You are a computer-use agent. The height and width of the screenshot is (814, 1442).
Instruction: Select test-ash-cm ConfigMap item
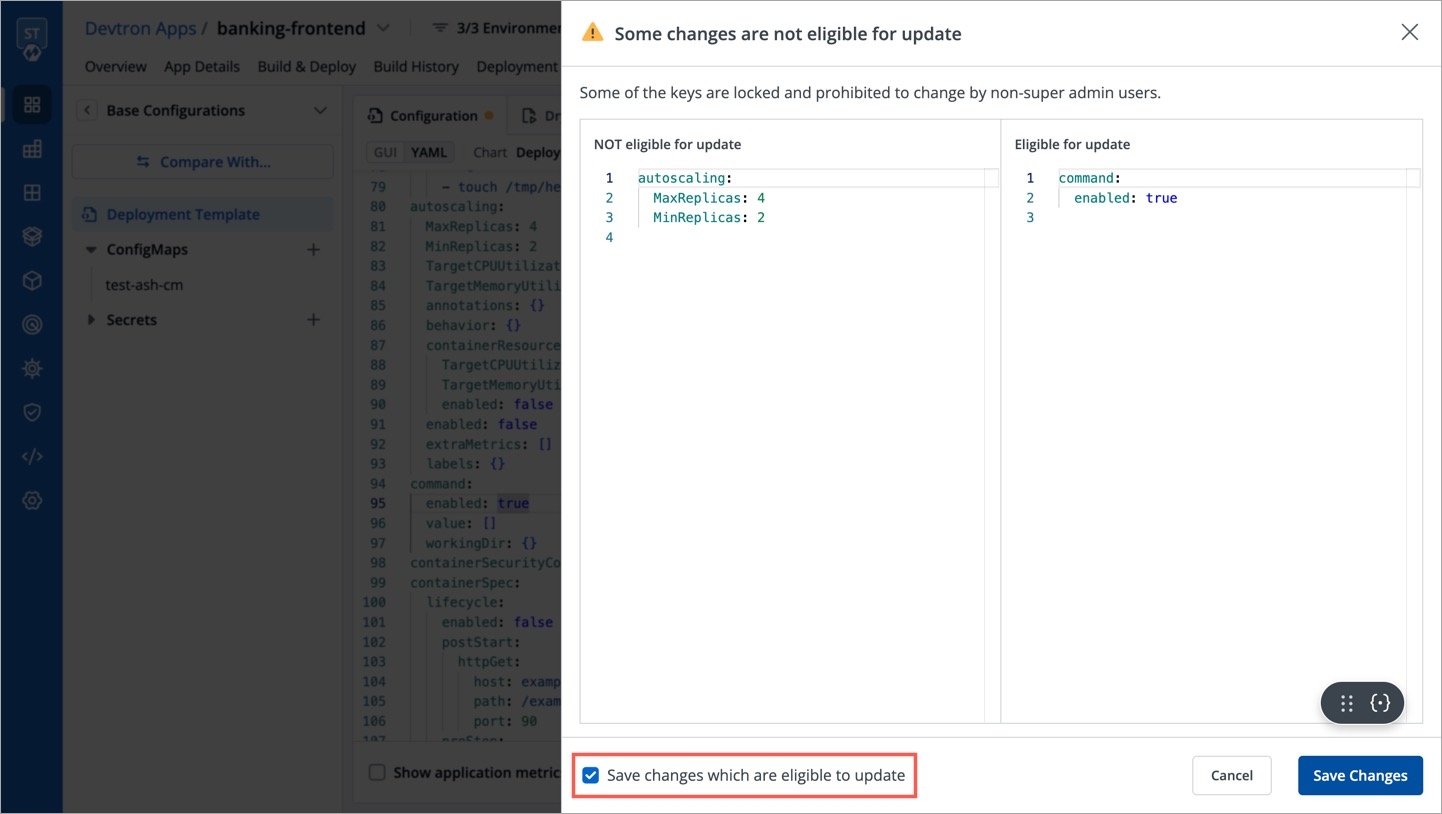[144, 285]
